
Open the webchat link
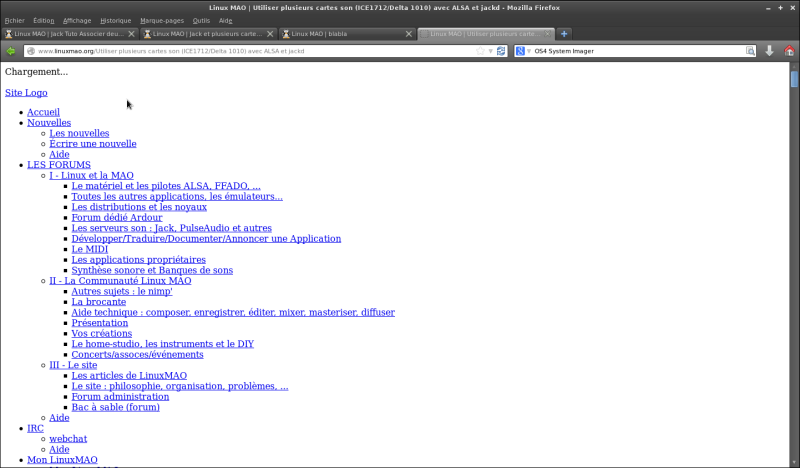(68, 439)
